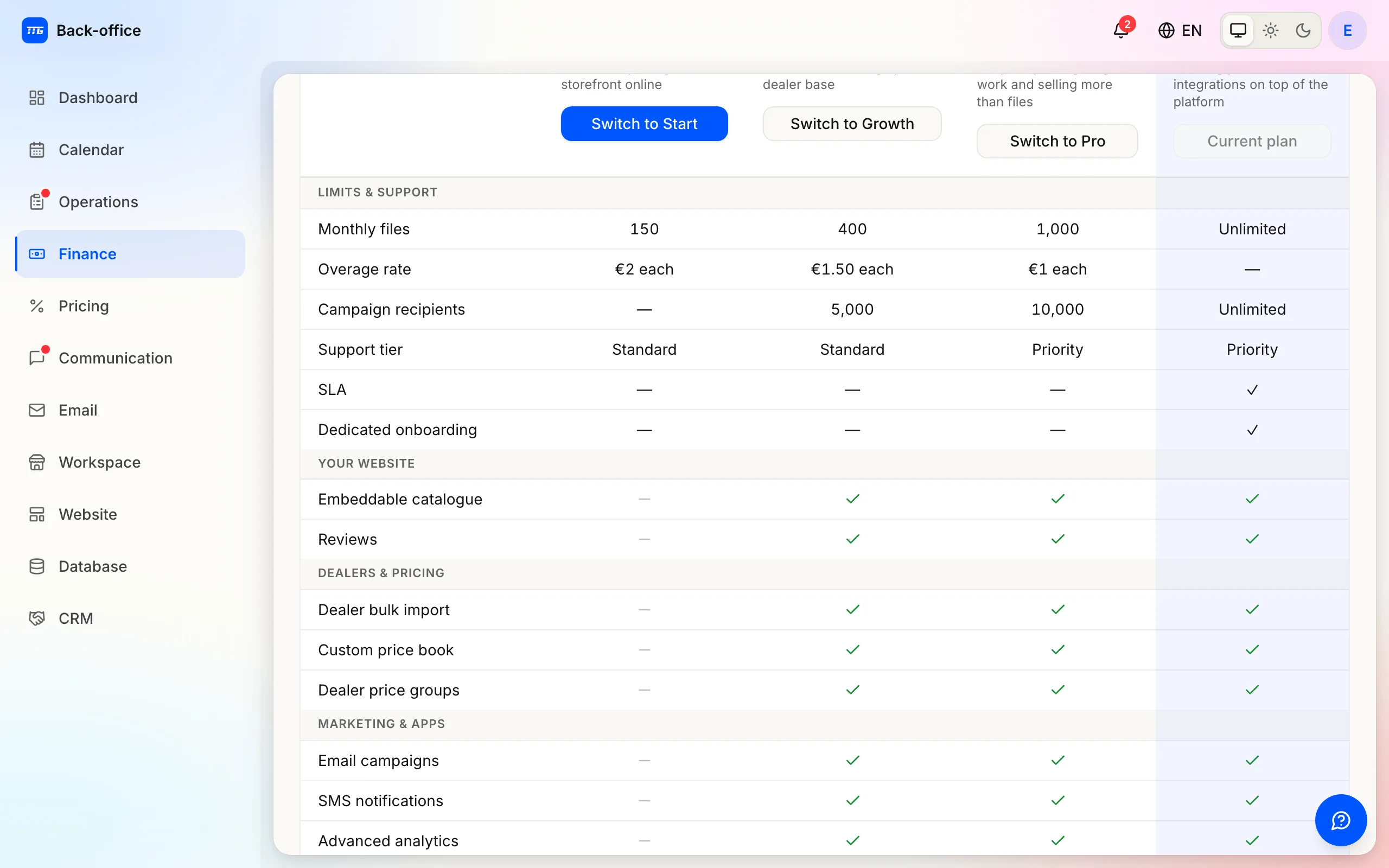
Task: Click the 10,000 campaign recipients value
Action: 1057,309
